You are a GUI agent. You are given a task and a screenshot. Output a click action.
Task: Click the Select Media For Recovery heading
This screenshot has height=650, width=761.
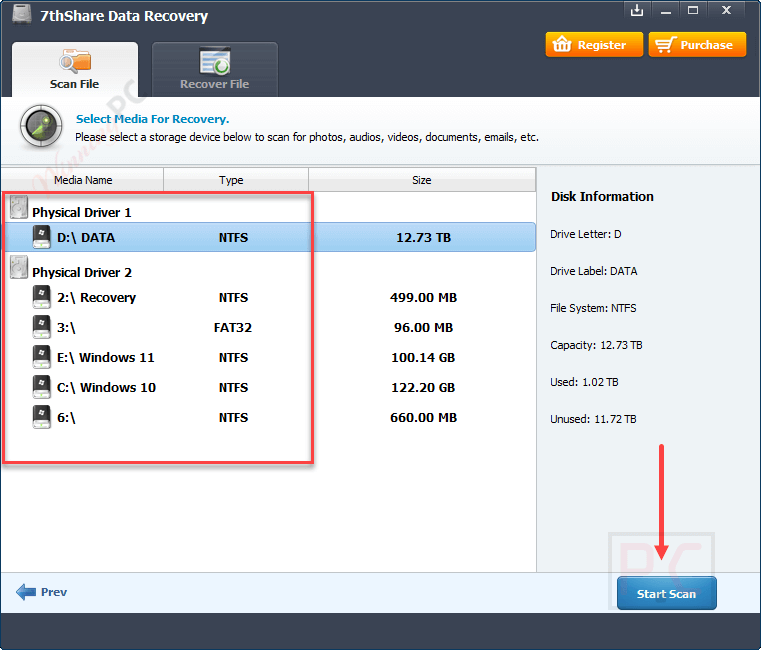(152, 119)
